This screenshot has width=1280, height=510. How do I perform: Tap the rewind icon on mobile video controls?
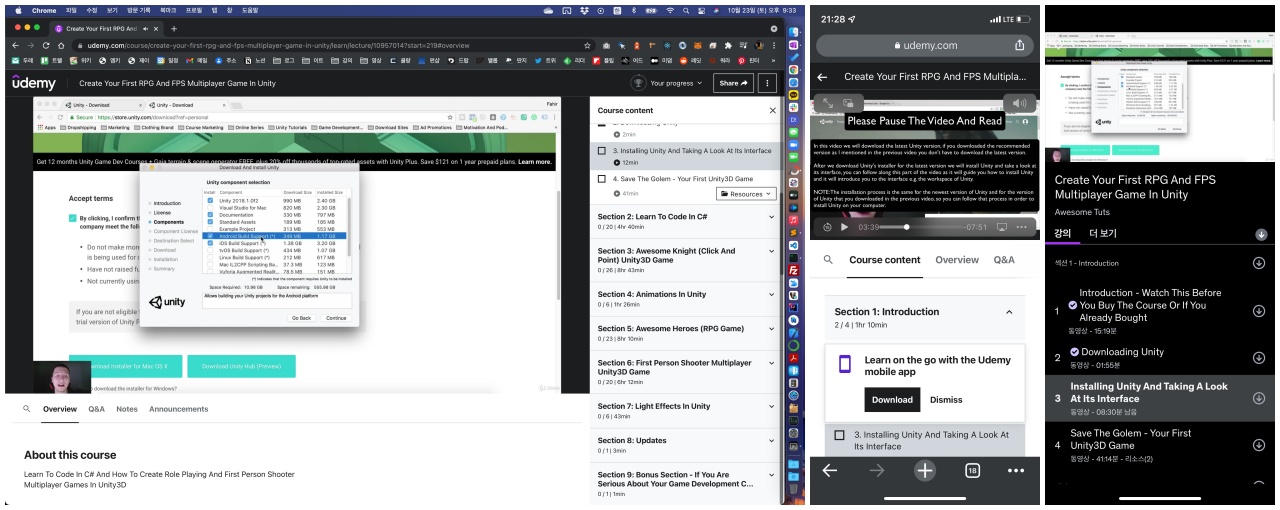pyautogui.click(x=827, y=227)
